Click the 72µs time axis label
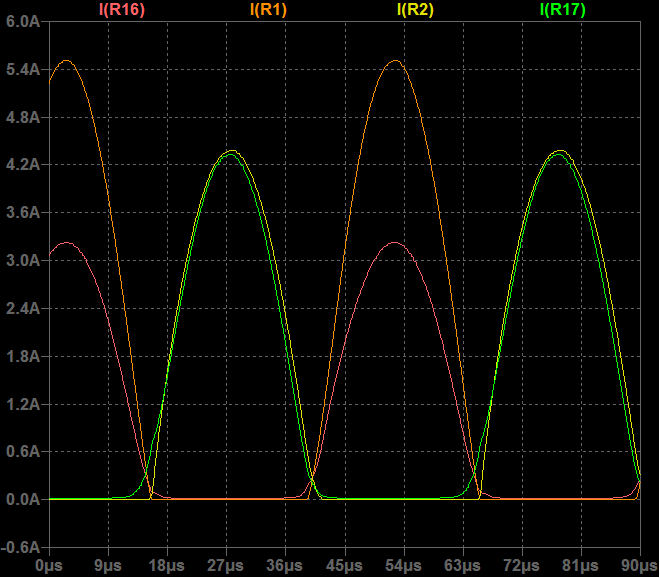Image resolution: width=660 pixels, height=578 pixels. pos(522,565)
